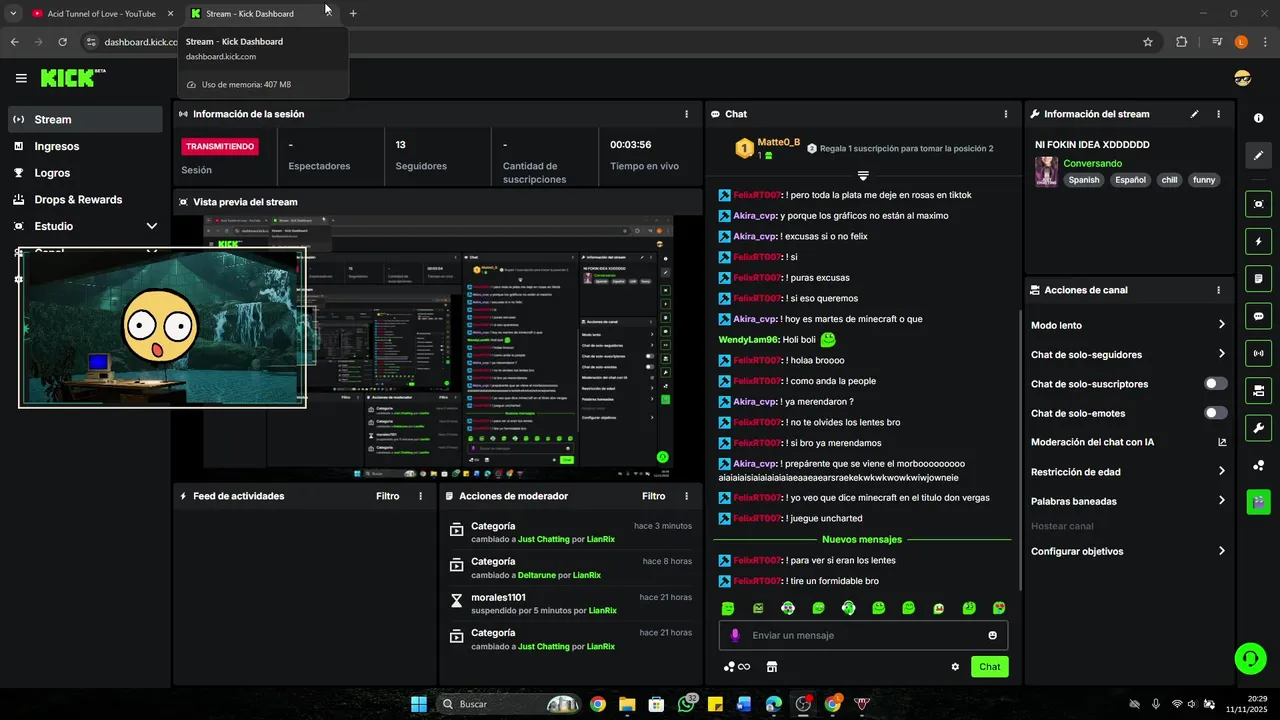The height and width of the screenshot is (720, 1280).
Task: Open options menu of Información del stream
Action: tap(1218, 114)
